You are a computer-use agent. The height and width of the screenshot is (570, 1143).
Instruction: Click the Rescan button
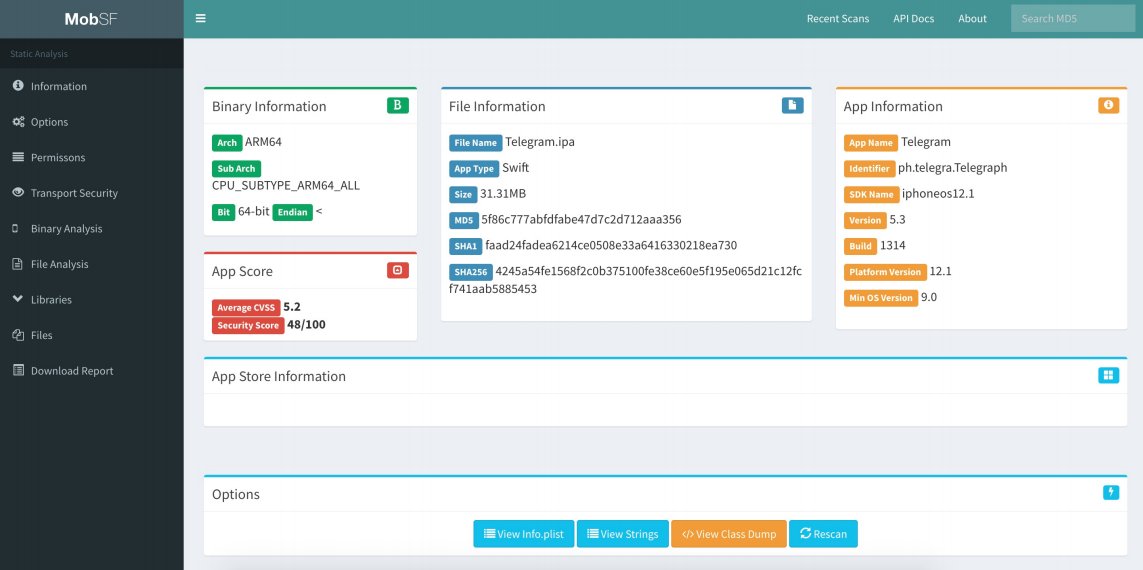click(824, 534)
